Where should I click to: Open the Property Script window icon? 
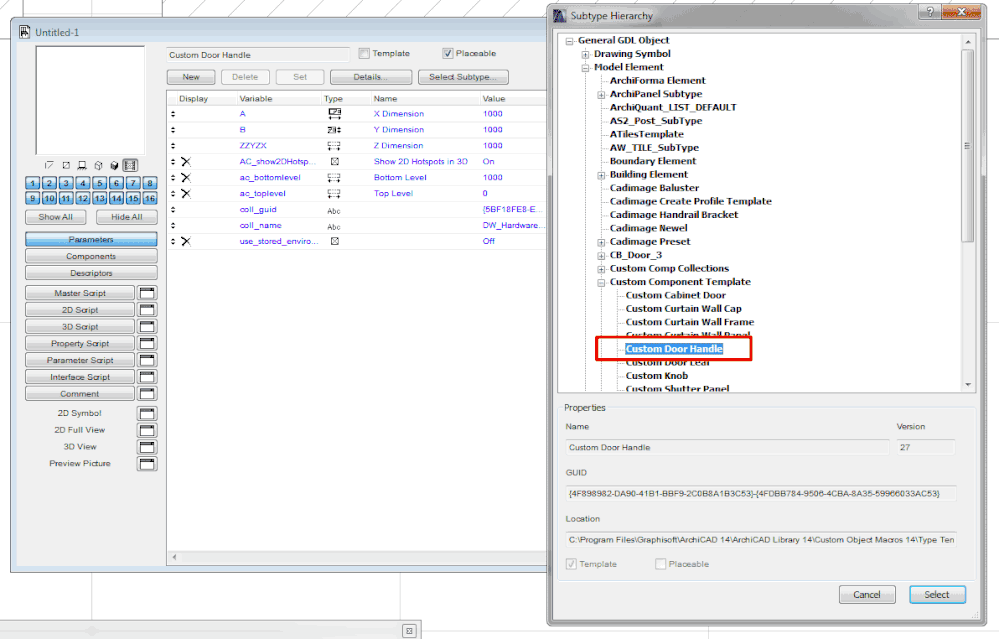[x=147, y=343]
